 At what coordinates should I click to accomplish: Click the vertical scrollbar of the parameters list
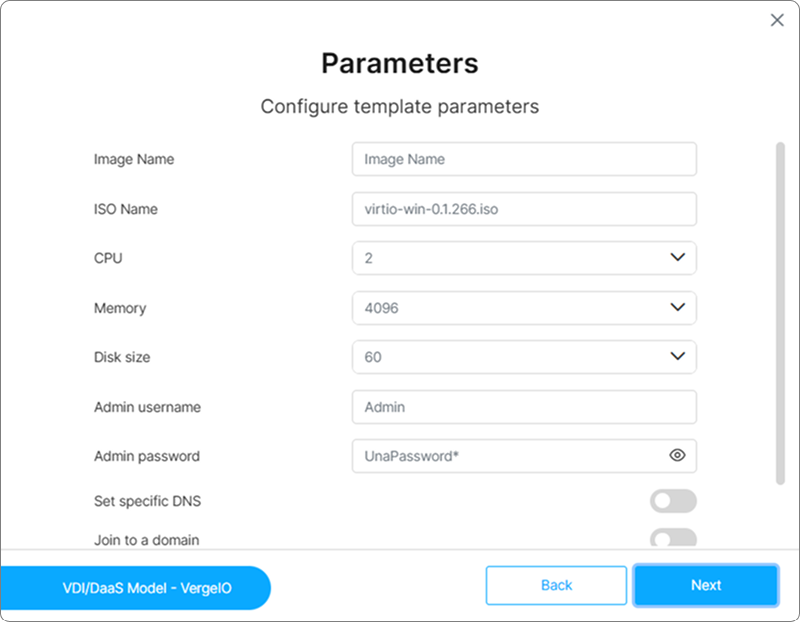pos(780,310)
